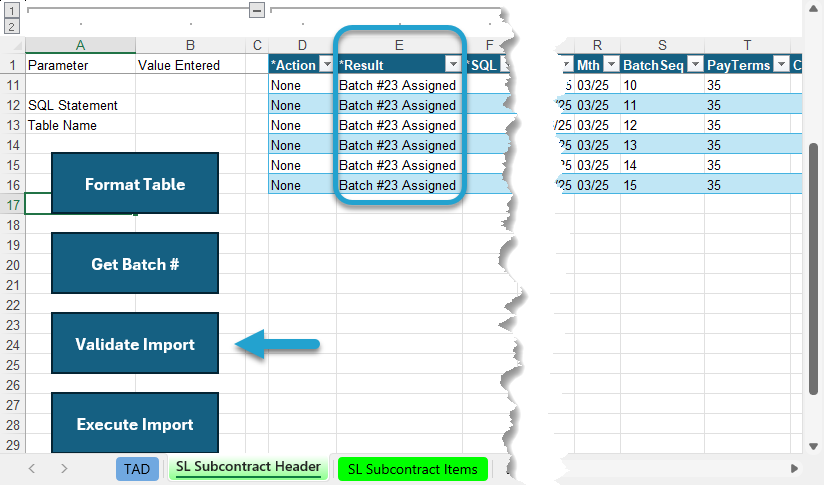Image resolution: width=824 pixels, height=485 pixels.
Task: Open the *Action column filter dropdown
Action: 327,65
